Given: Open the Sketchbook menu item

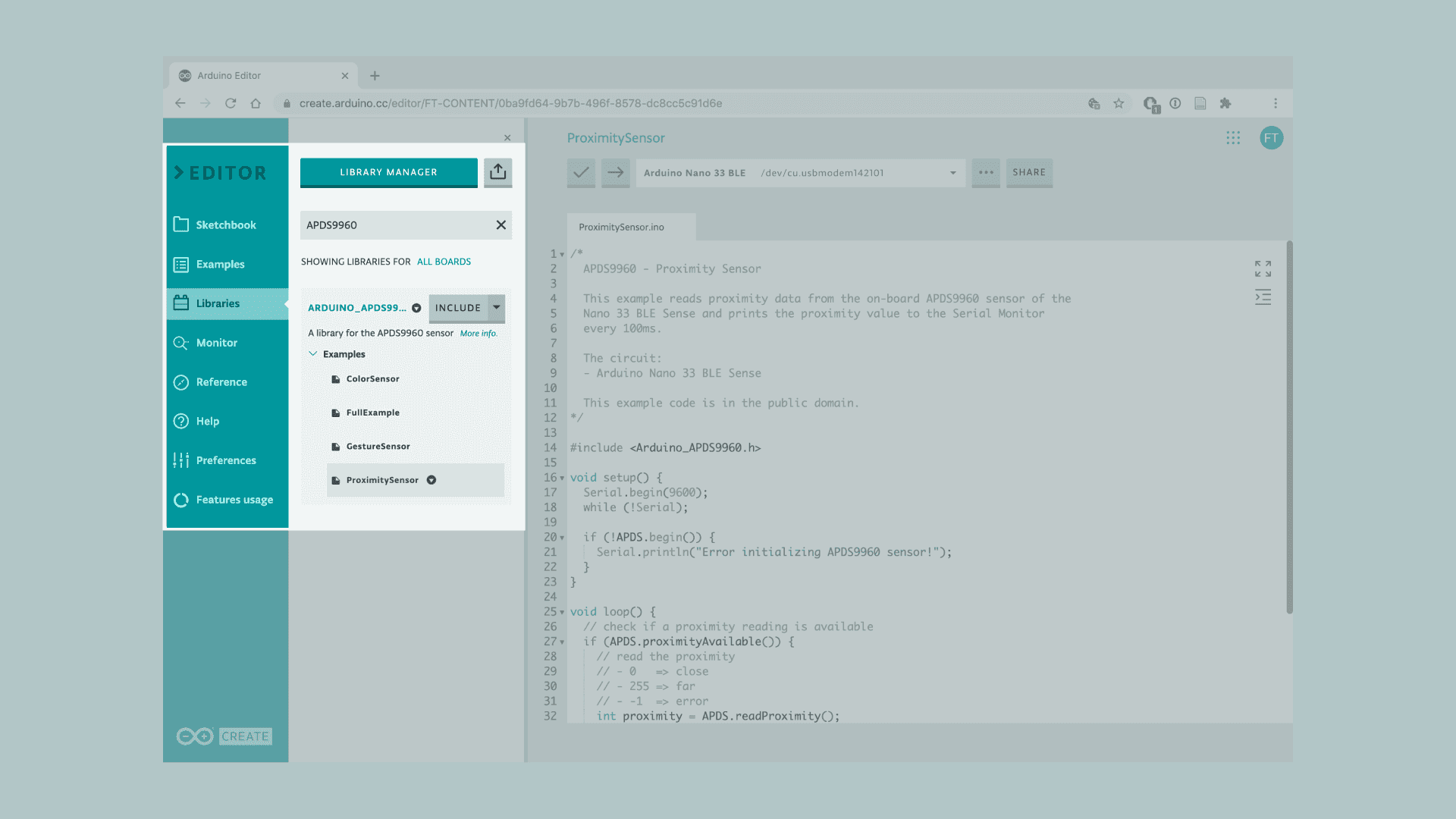Looking at the screenshot, I should coord(225,225).
